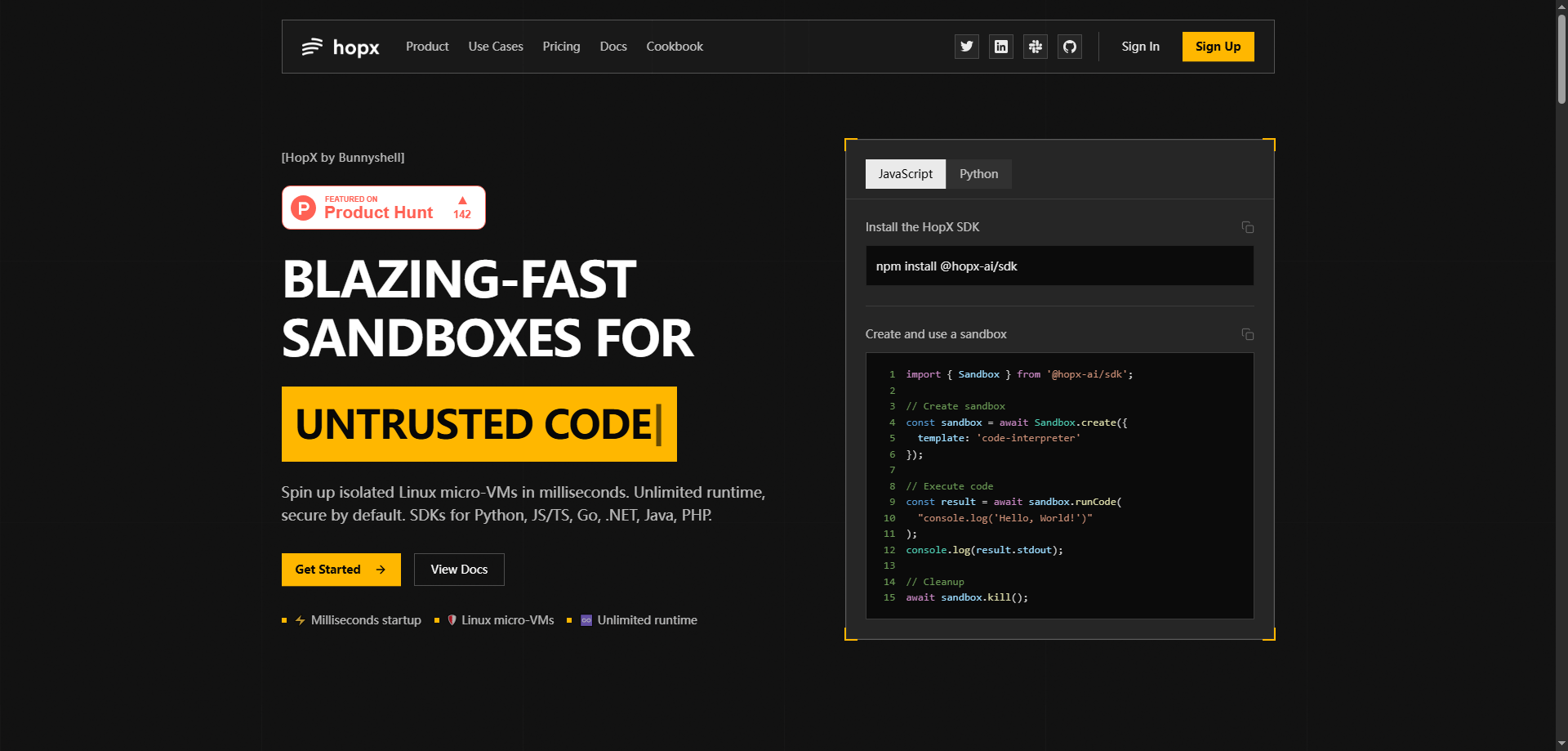The width and height of the screenshot is (1568, 751).
Task: Click the hopx logo
Action: point(340,47)
